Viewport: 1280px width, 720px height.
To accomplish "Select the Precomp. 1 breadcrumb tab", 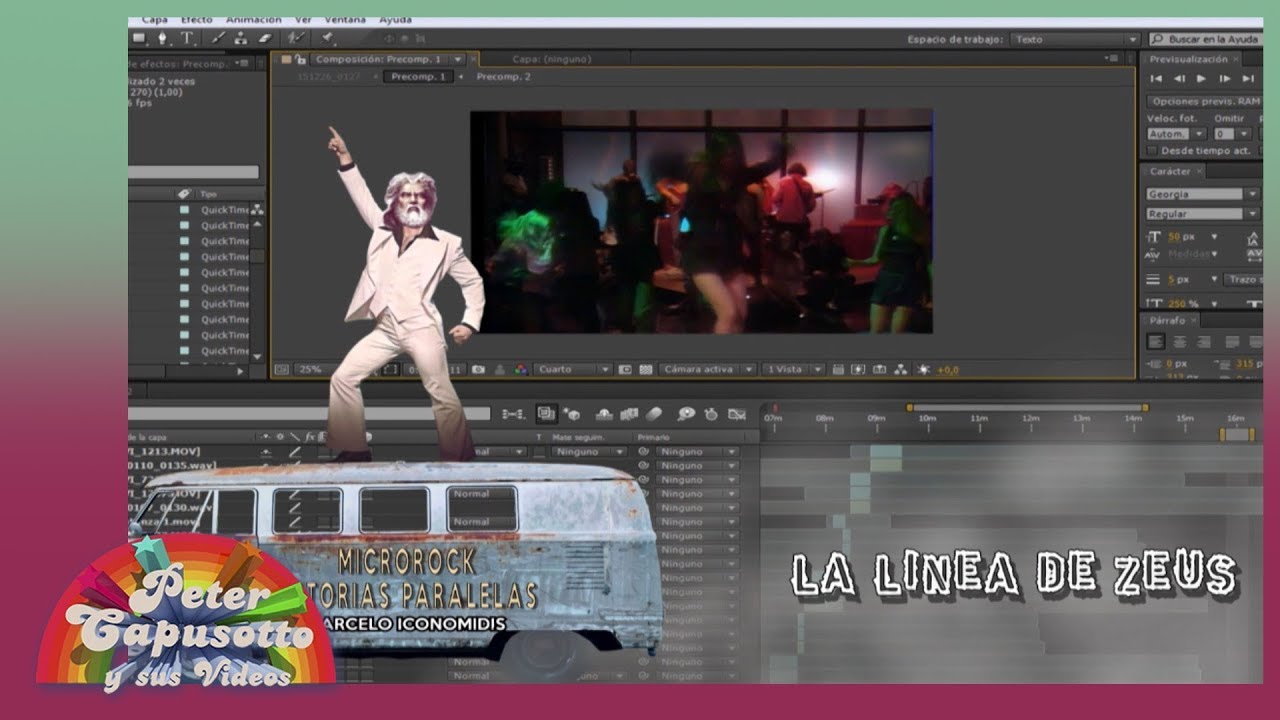I will click(x=419, y=76).
